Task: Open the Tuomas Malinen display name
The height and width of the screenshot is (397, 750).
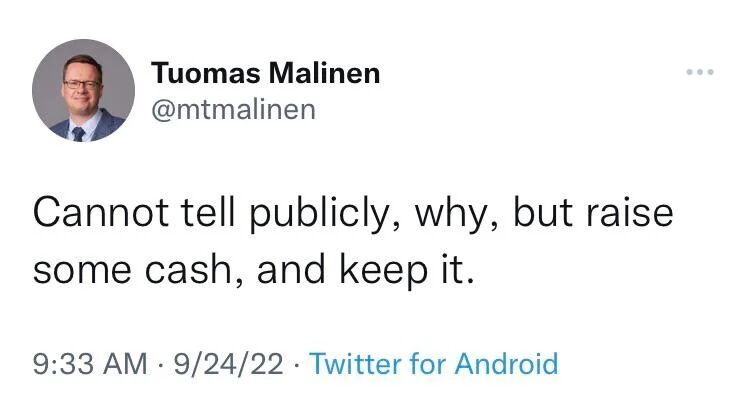Action: pyautogui.click(x=266, y=74)
